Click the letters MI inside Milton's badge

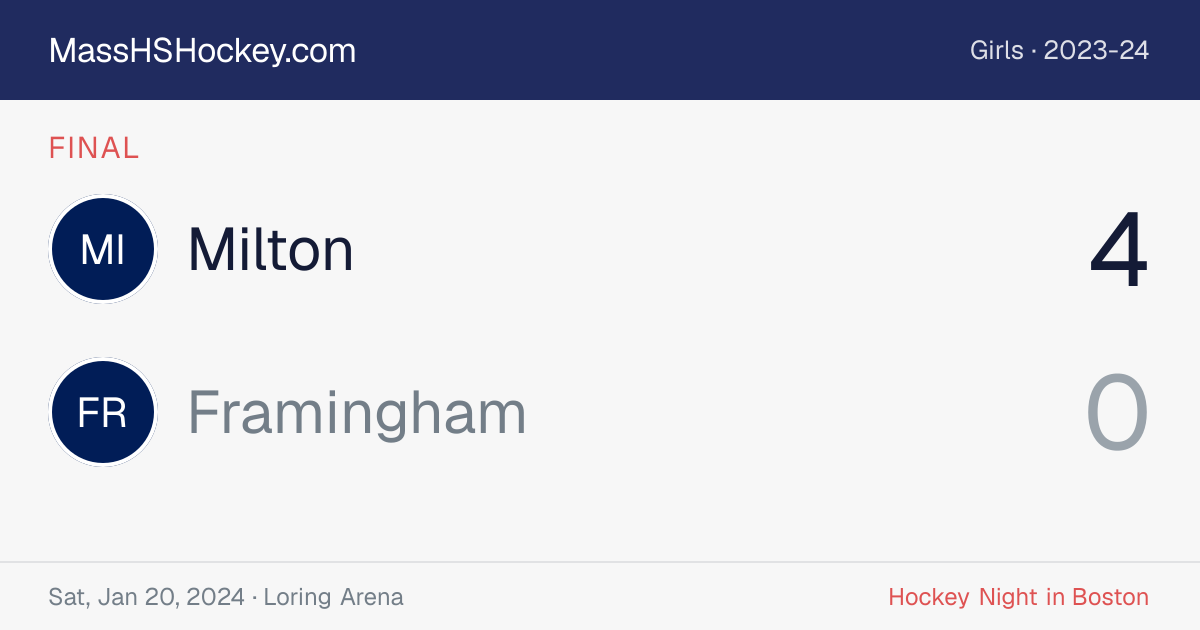102,250
